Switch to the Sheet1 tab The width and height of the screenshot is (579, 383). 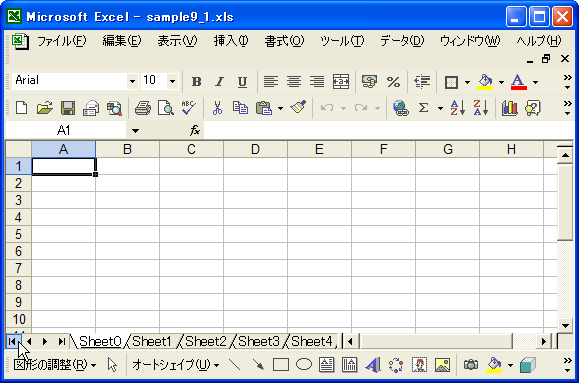point(152,342)
